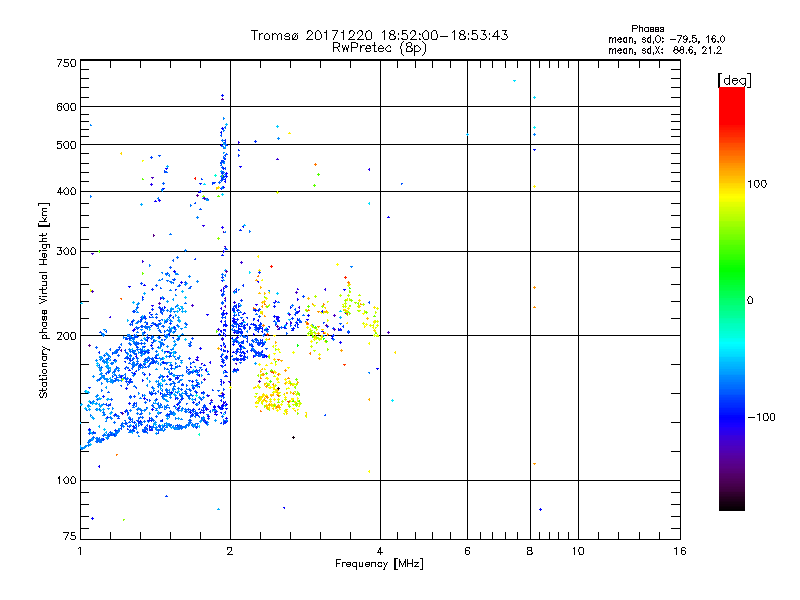Click the 'Frequency [MHz]' axis label
Viewport: 800px width, 600px height.
[379, 564]
